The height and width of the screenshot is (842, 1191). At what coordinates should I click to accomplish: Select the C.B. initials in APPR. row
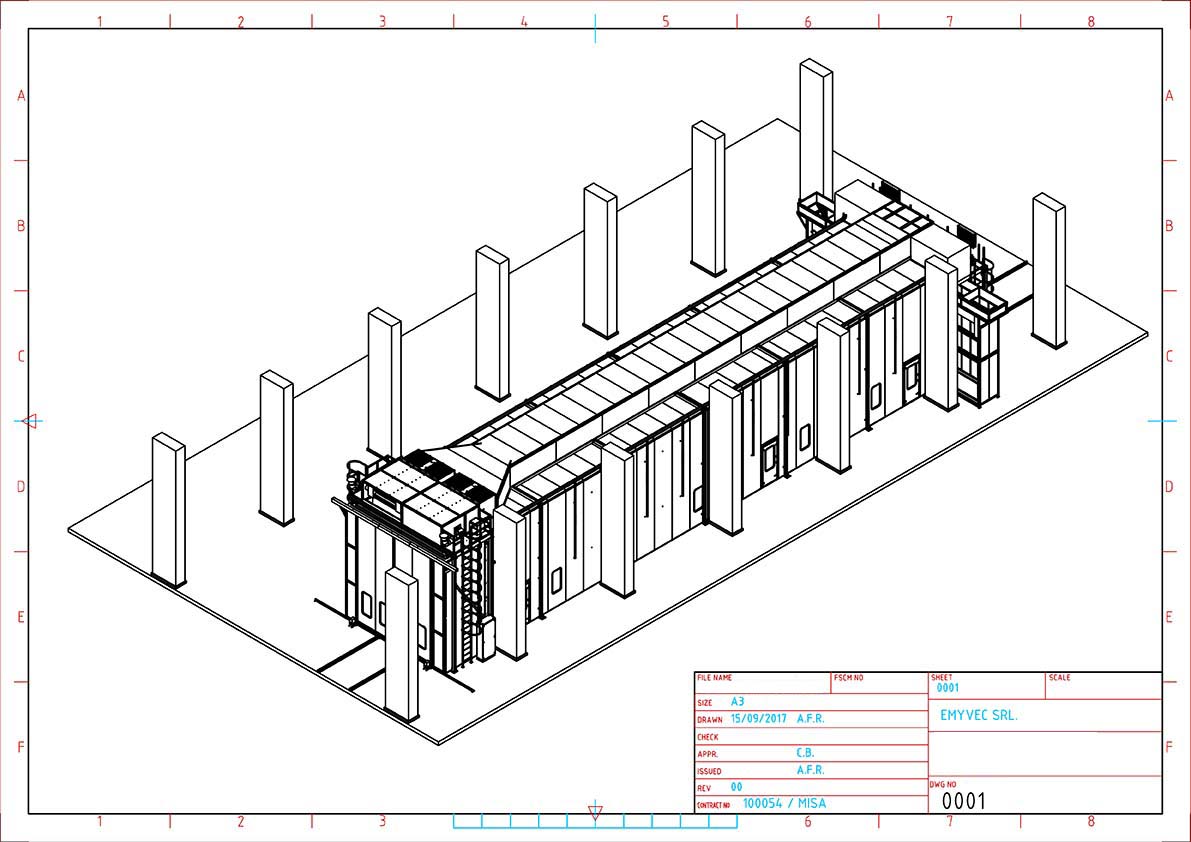point(805,753)
